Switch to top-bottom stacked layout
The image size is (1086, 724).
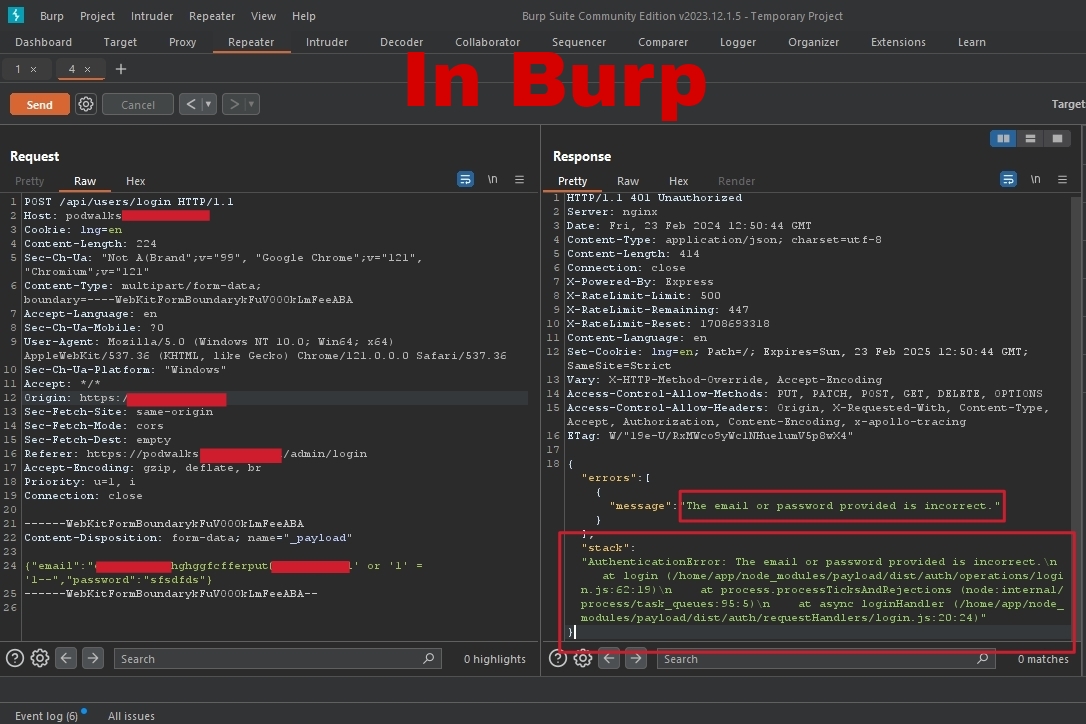pyautogui.click(x=1030, y=139)
